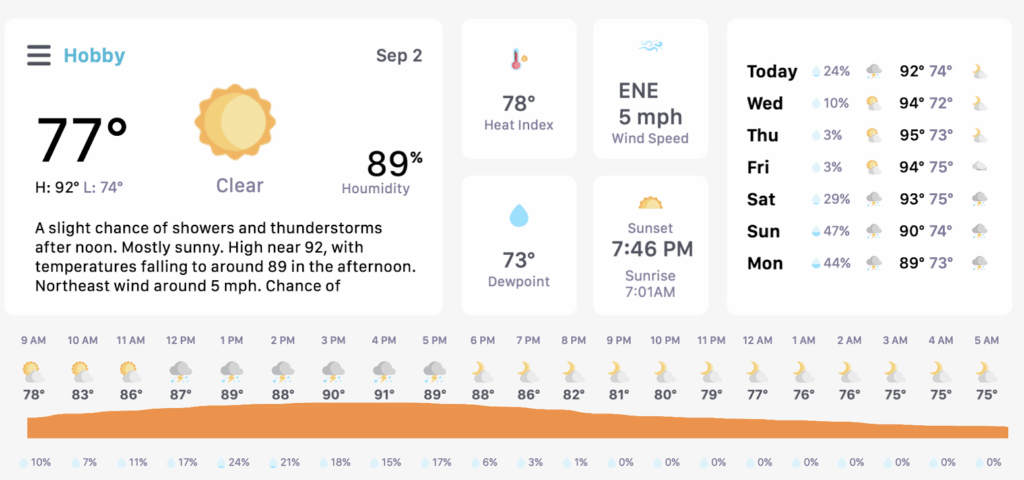Select the 3 PM hourly column label
The height and width of the screenshot is (480, 1024).
tap(333, 340)
